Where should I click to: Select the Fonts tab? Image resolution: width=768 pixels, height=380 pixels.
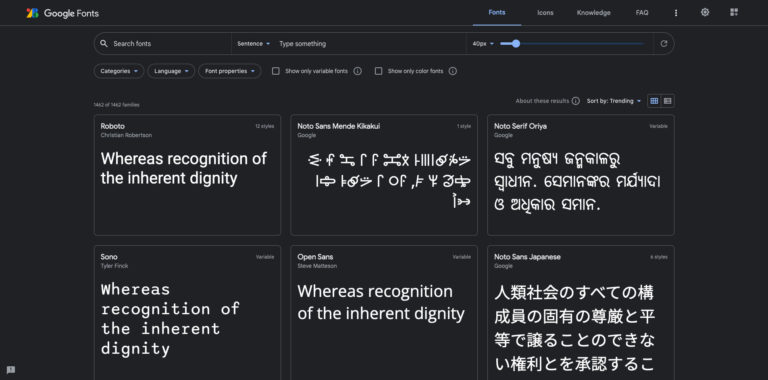(497, 13)
